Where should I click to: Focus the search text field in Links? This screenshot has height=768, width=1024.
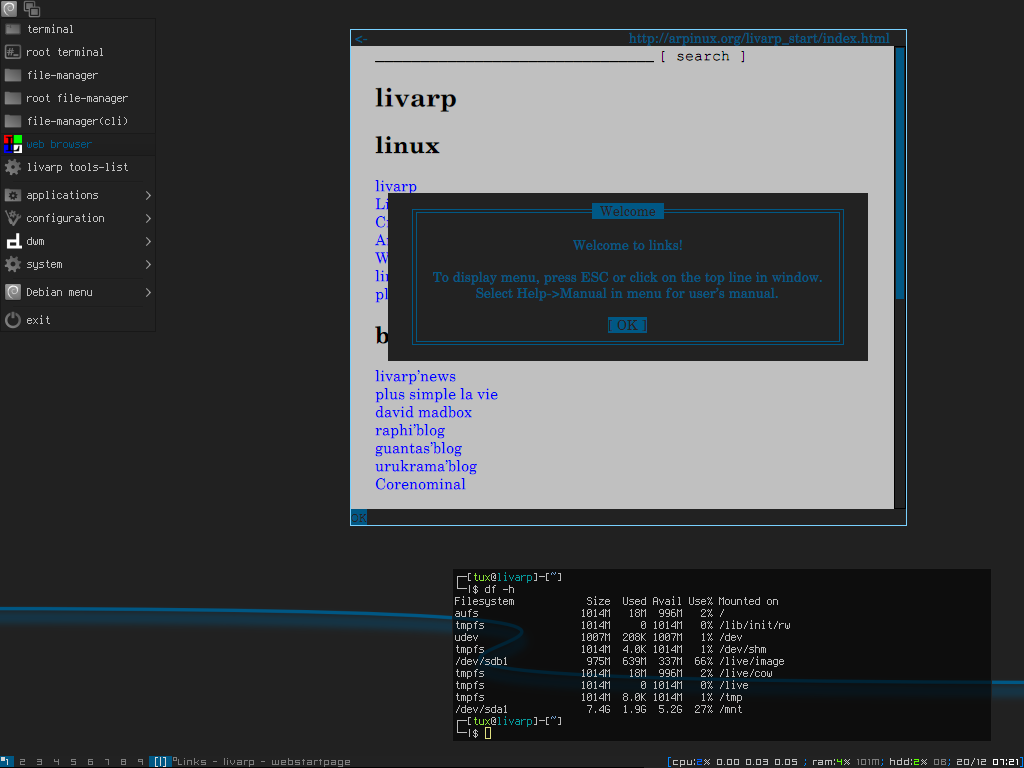(514, 56)
